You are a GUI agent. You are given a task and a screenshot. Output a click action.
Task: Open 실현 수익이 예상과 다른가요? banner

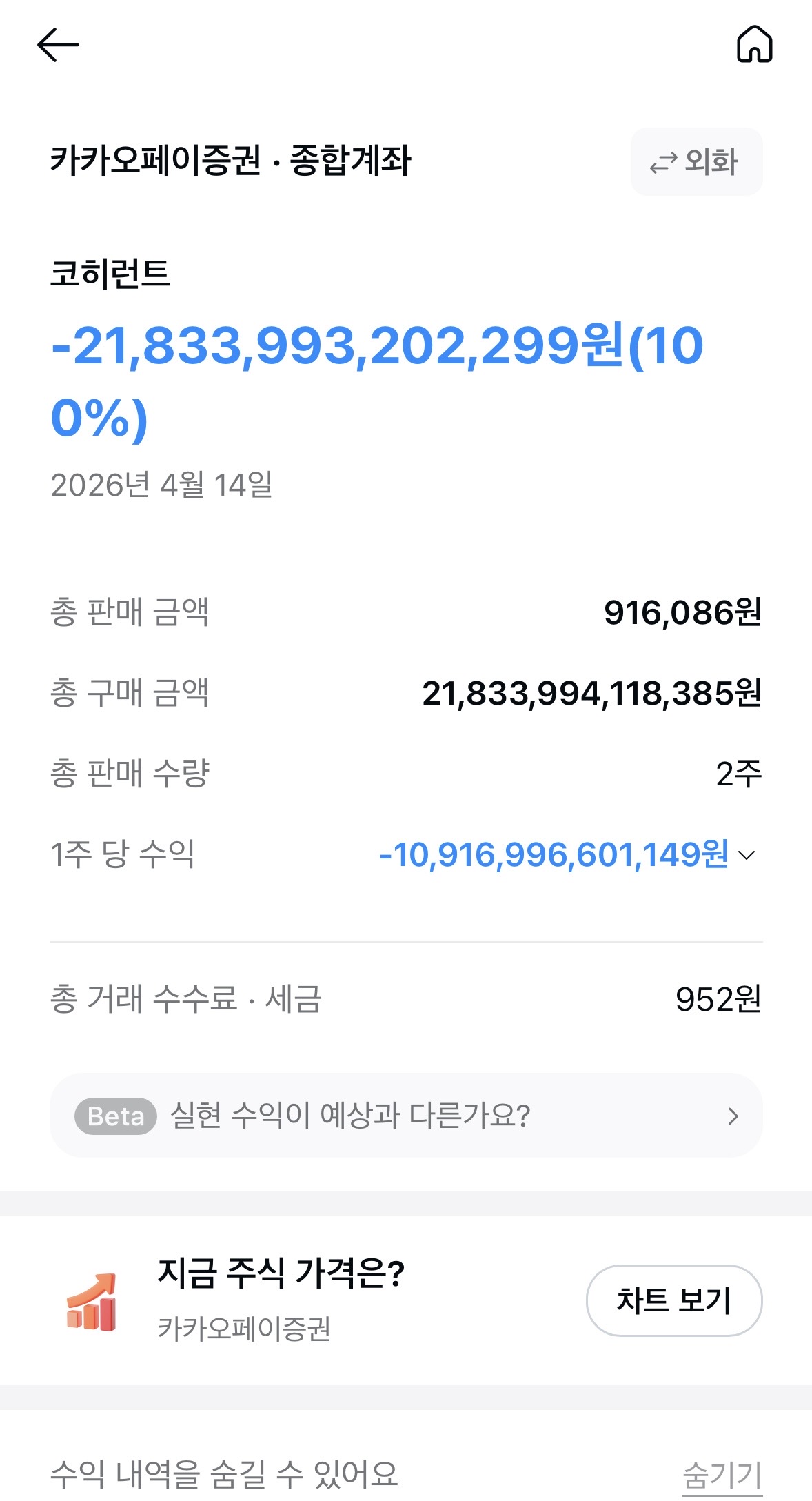pos(406,1115)
